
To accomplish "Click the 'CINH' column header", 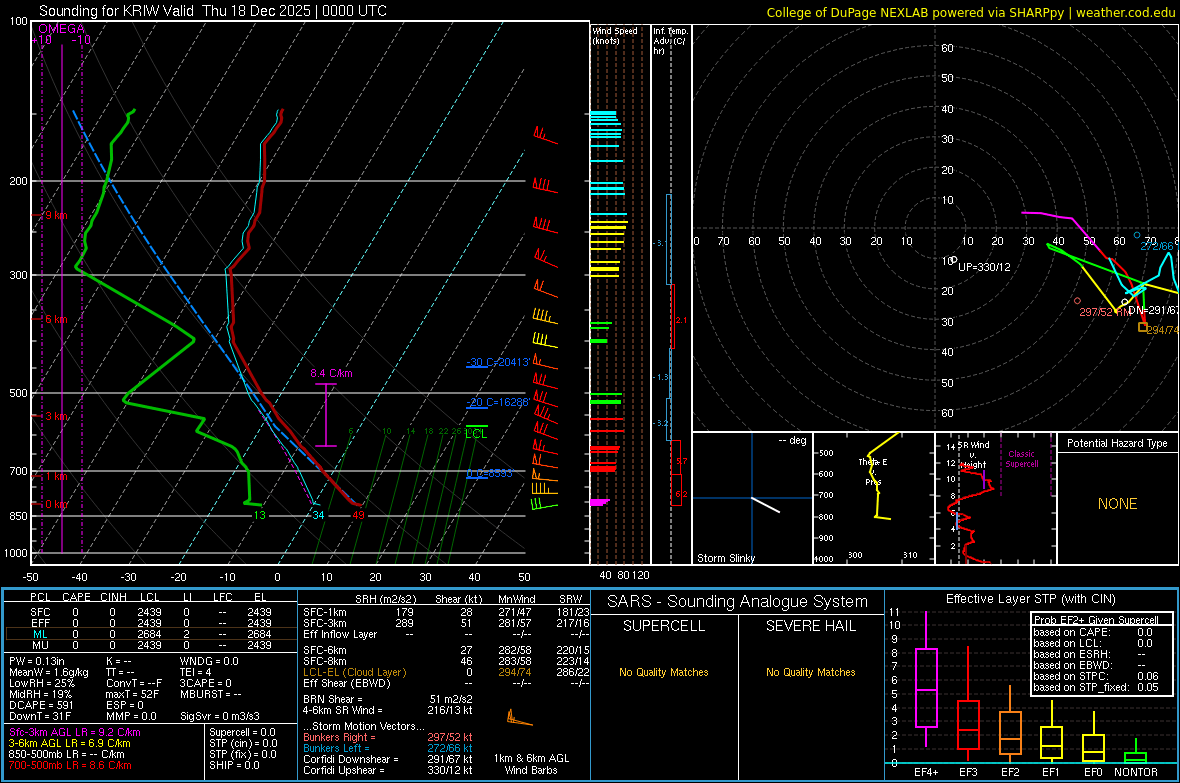I will coord(114,597).
